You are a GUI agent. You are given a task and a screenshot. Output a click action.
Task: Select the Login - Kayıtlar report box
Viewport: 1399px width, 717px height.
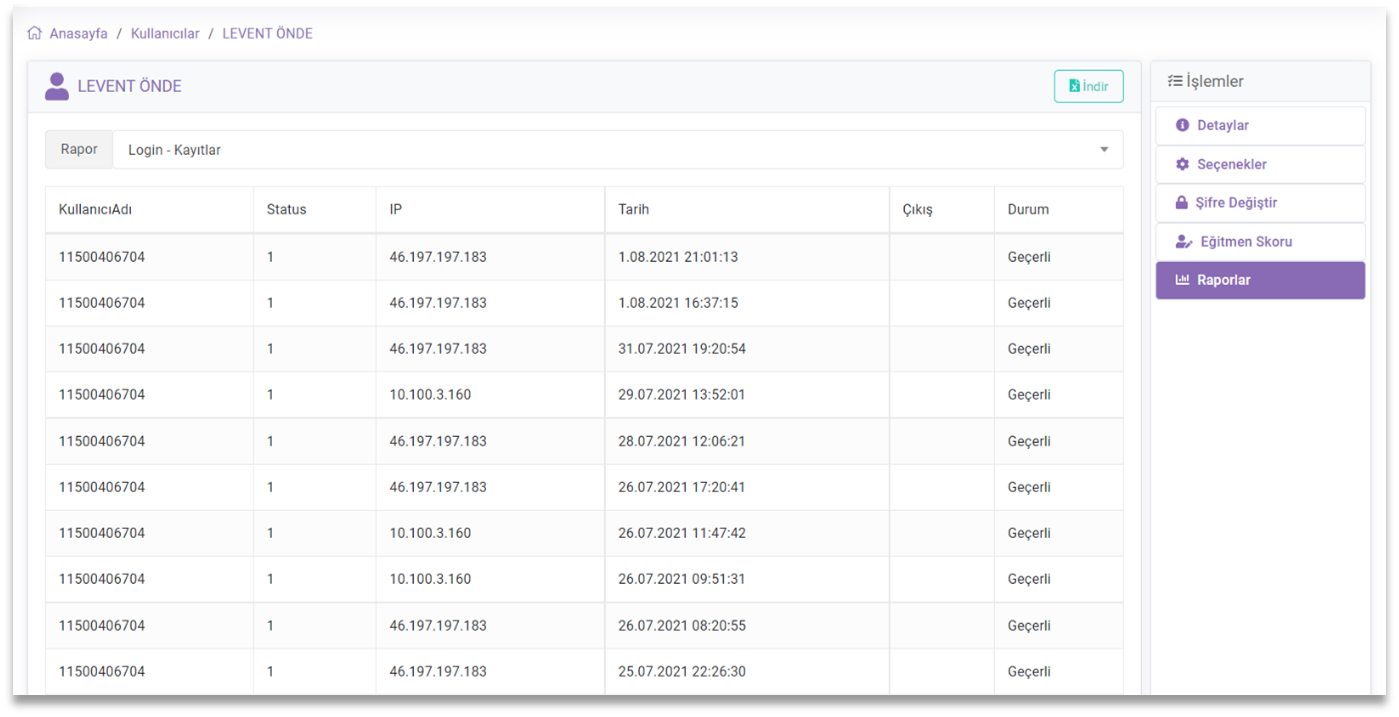click(600, 150)
